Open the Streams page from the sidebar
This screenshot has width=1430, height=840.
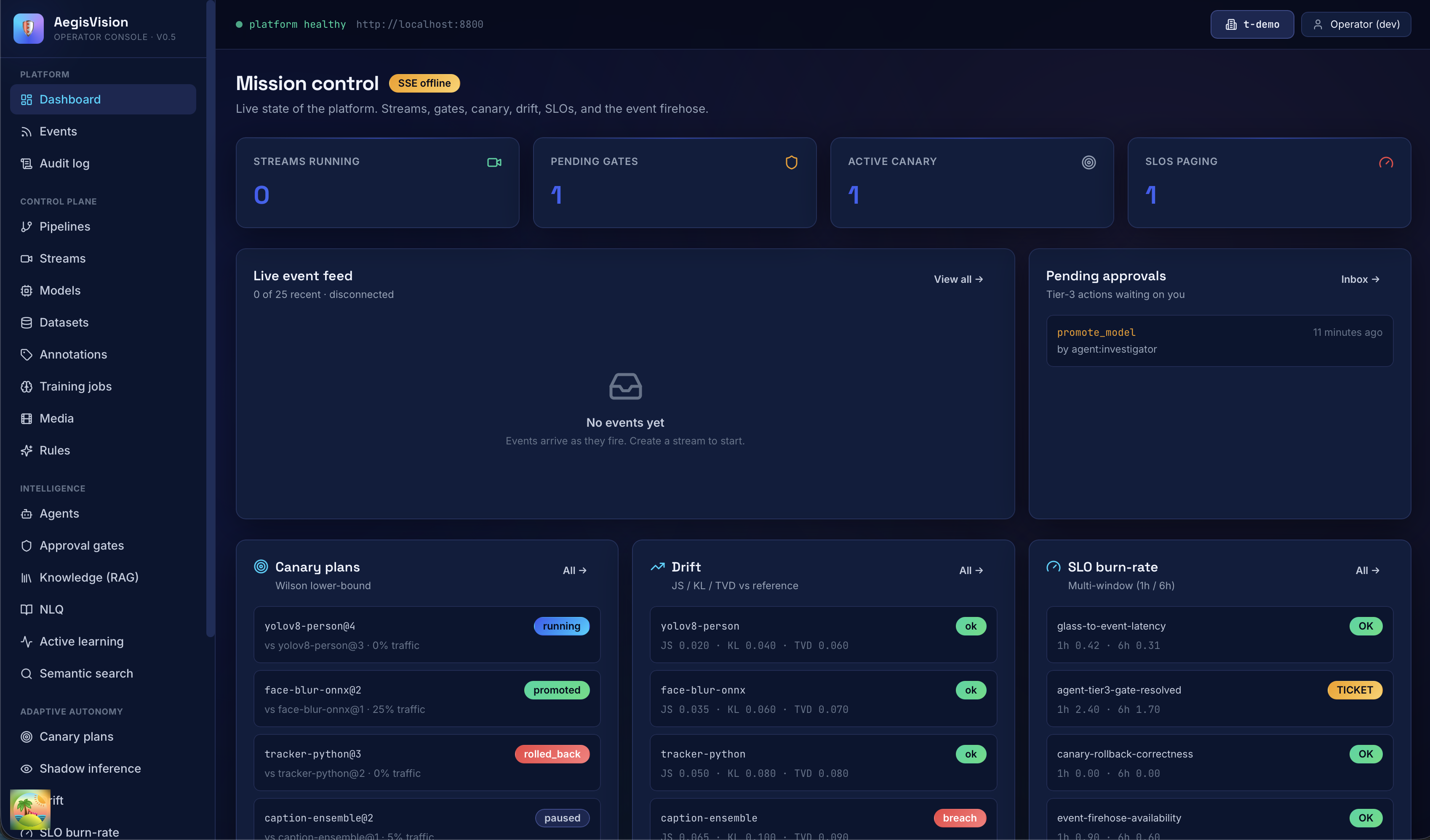[x=103, y=259]
